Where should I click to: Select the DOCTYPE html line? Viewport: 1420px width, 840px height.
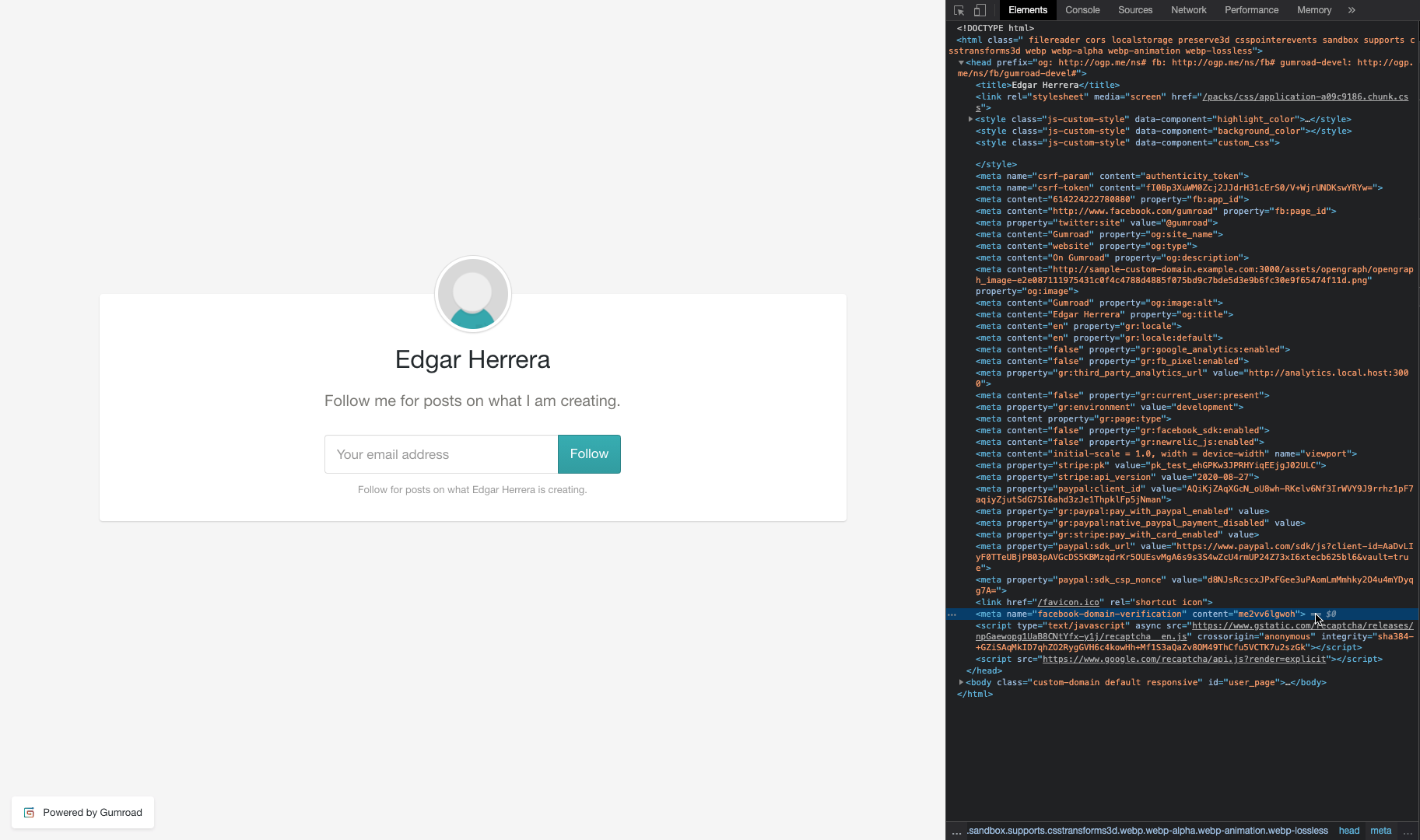pos(995,28)
